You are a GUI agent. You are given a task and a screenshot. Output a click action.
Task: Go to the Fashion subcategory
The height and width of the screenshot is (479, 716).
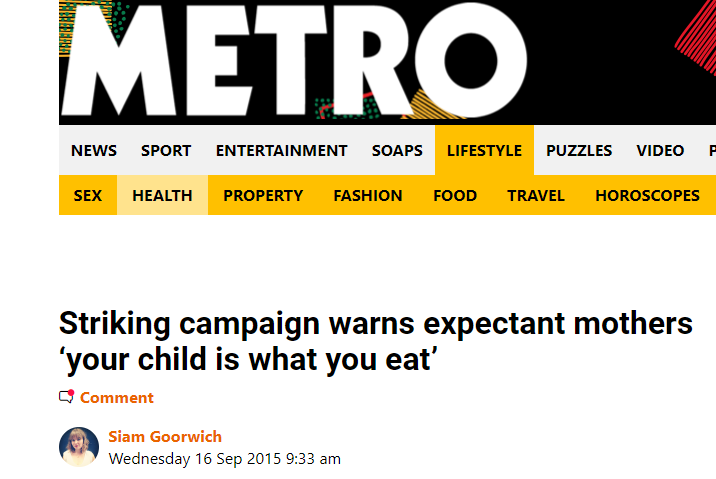click(x=368, y=196)
